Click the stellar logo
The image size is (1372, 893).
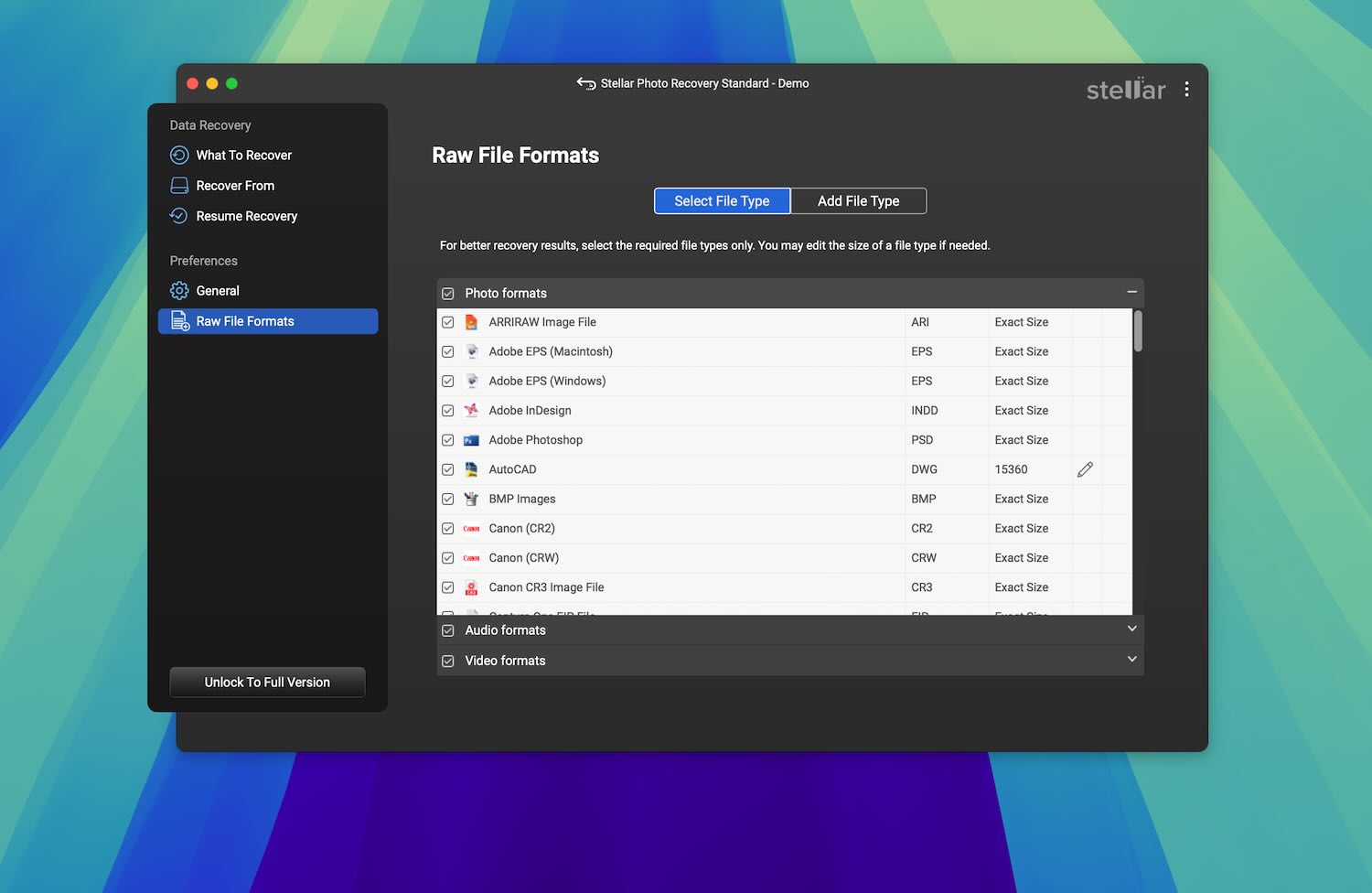(x=1126, y=89)
